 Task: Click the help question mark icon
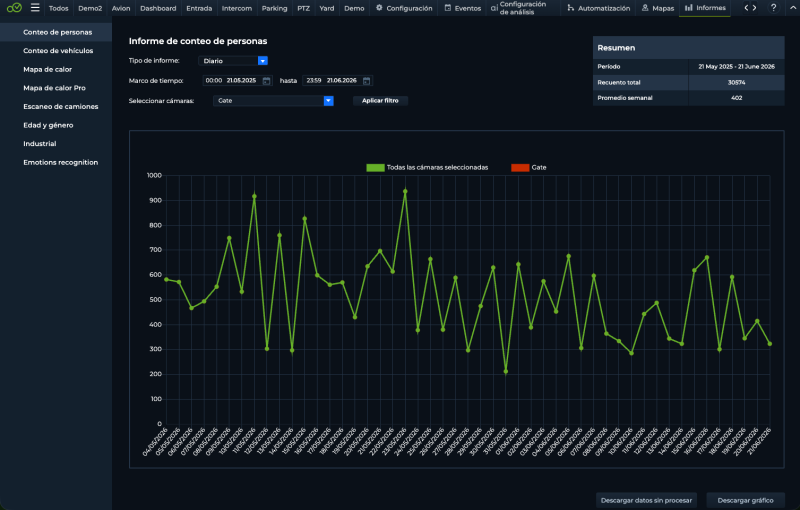[x=773, y=8]
